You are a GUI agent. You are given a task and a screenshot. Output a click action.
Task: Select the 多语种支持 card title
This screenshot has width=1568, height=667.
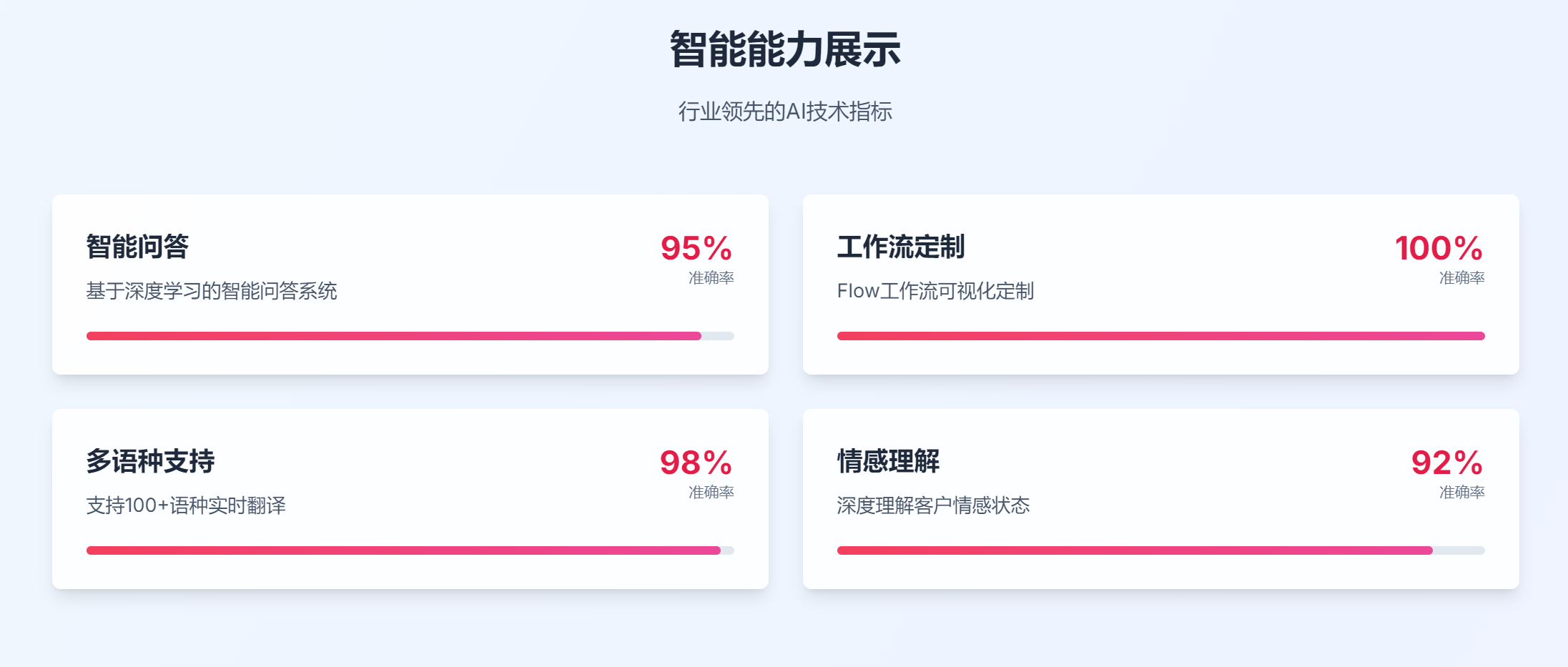coord(150,461)
